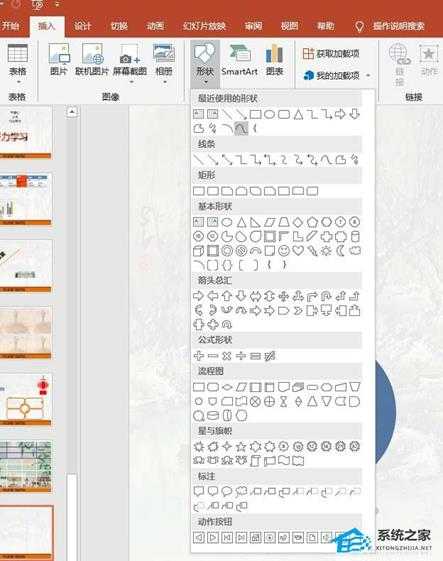The width and height of the screenshot is (443, 561).
Task: Click the 图表 chart button
Action: [x=274, y=60]
